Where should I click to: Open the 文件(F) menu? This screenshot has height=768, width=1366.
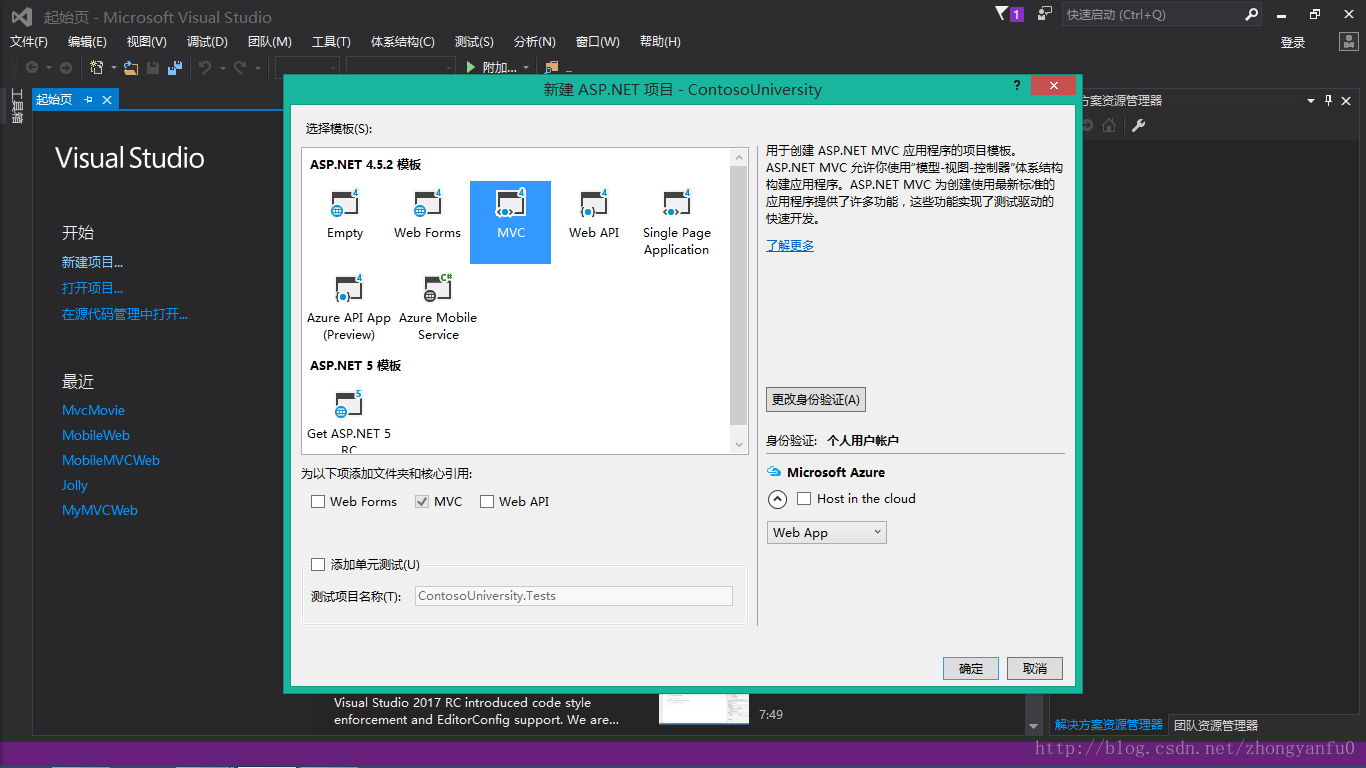tap(29, 42)
